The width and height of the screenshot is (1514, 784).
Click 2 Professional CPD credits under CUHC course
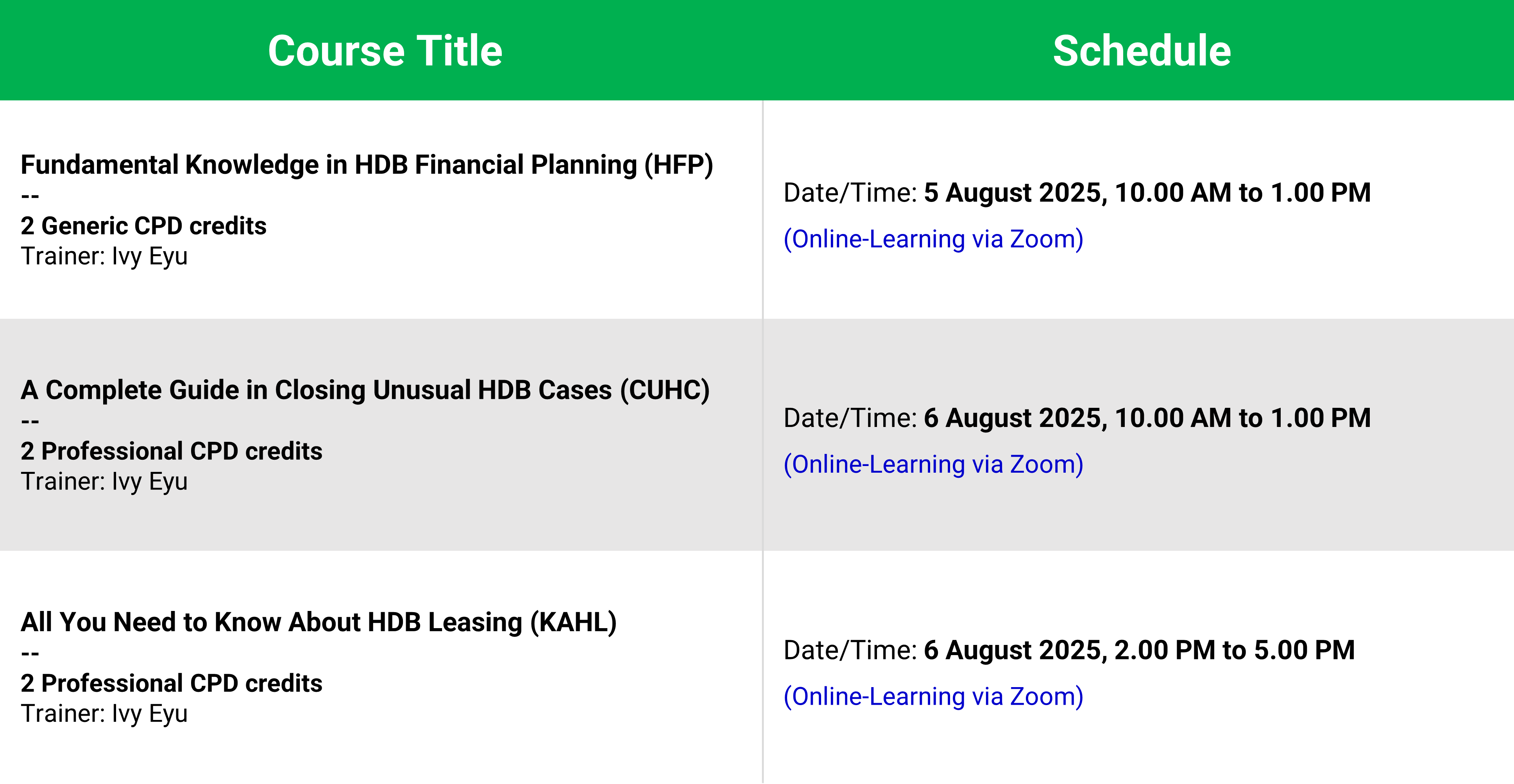coord(171,452)
